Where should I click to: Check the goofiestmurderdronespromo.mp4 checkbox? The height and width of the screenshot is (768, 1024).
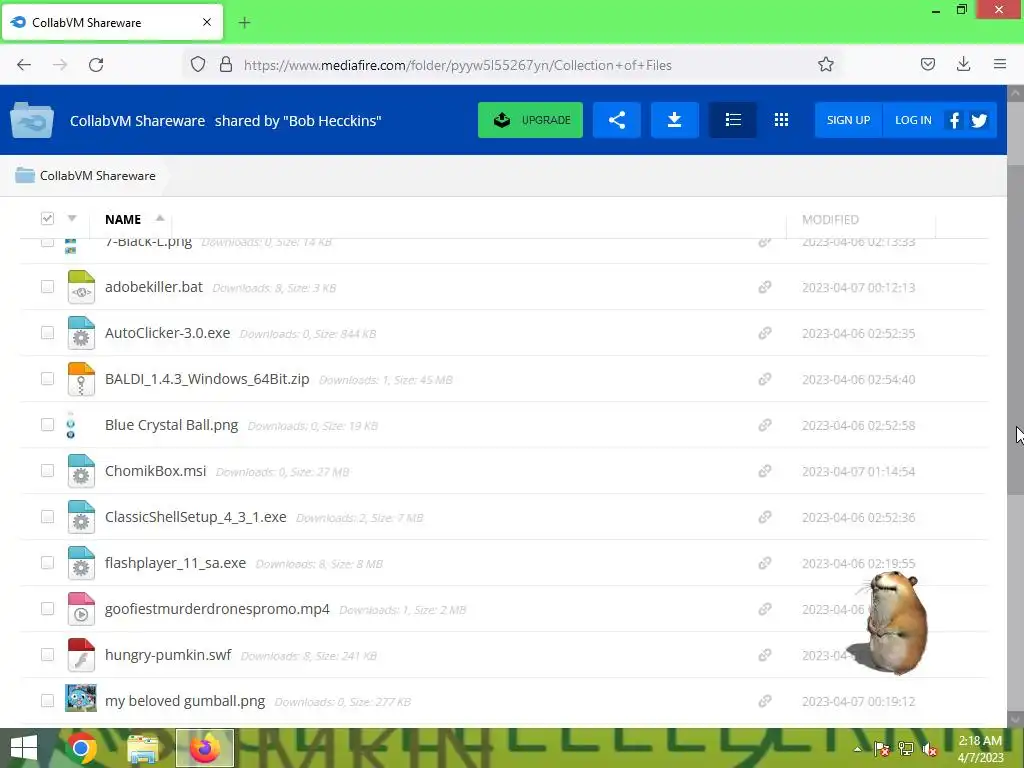[x=47, y=609]
